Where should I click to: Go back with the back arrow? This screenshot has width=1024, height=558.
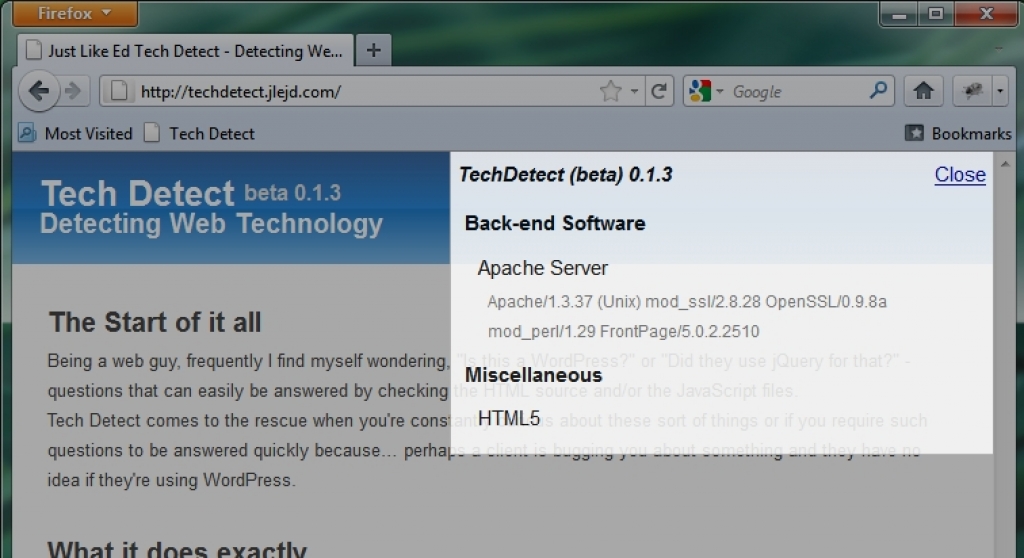(x=39, y=91)
